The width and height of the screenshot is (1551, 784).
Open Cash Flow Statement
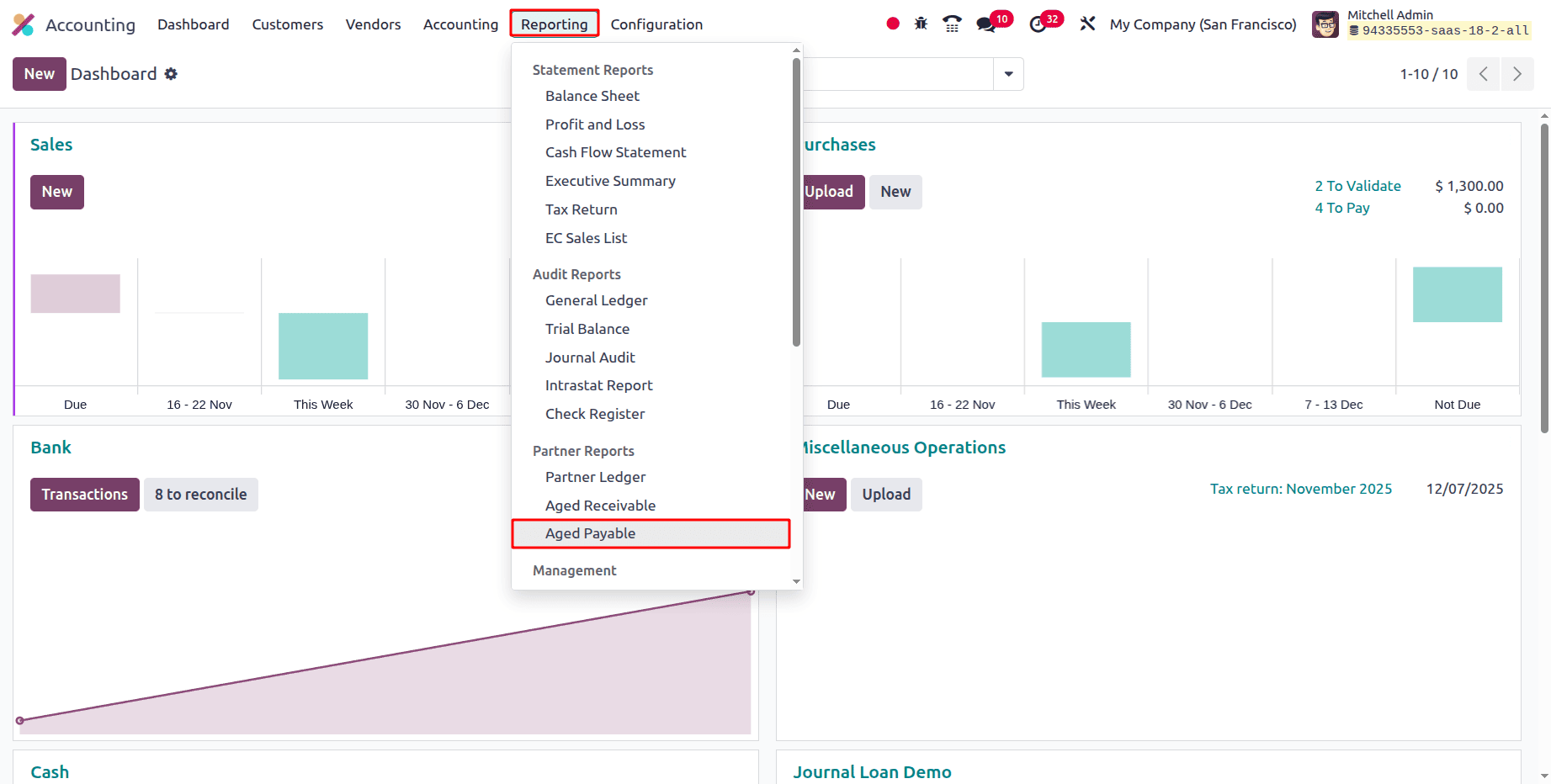tap(651, 152)
